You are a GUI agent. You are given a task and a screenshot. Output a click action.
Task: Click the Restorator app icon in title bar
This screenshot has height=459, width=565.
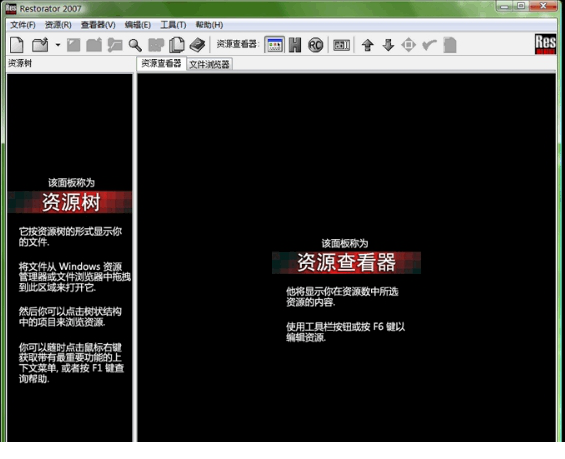11,8
